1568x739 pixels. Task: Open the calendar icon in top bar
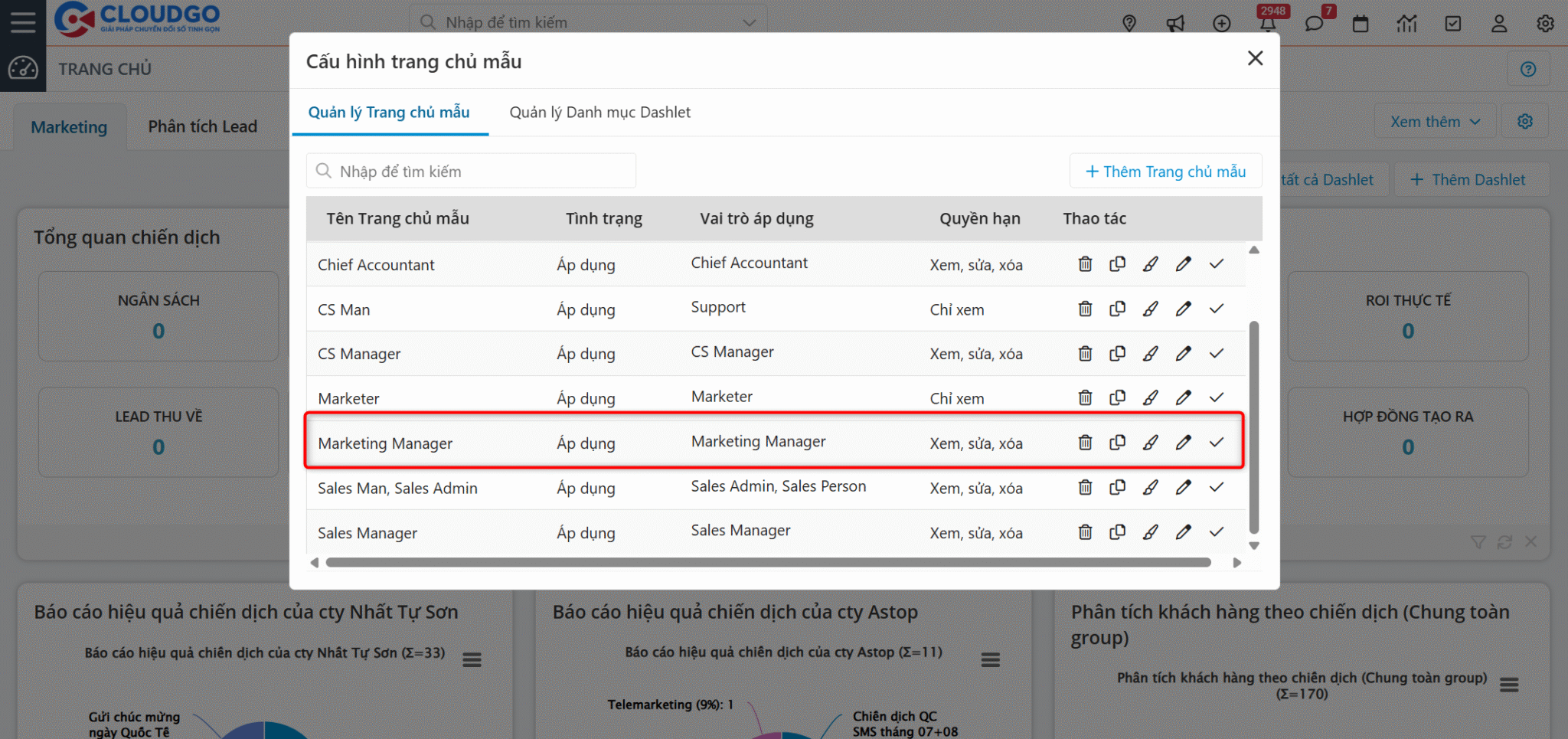tap(1361, 23)
